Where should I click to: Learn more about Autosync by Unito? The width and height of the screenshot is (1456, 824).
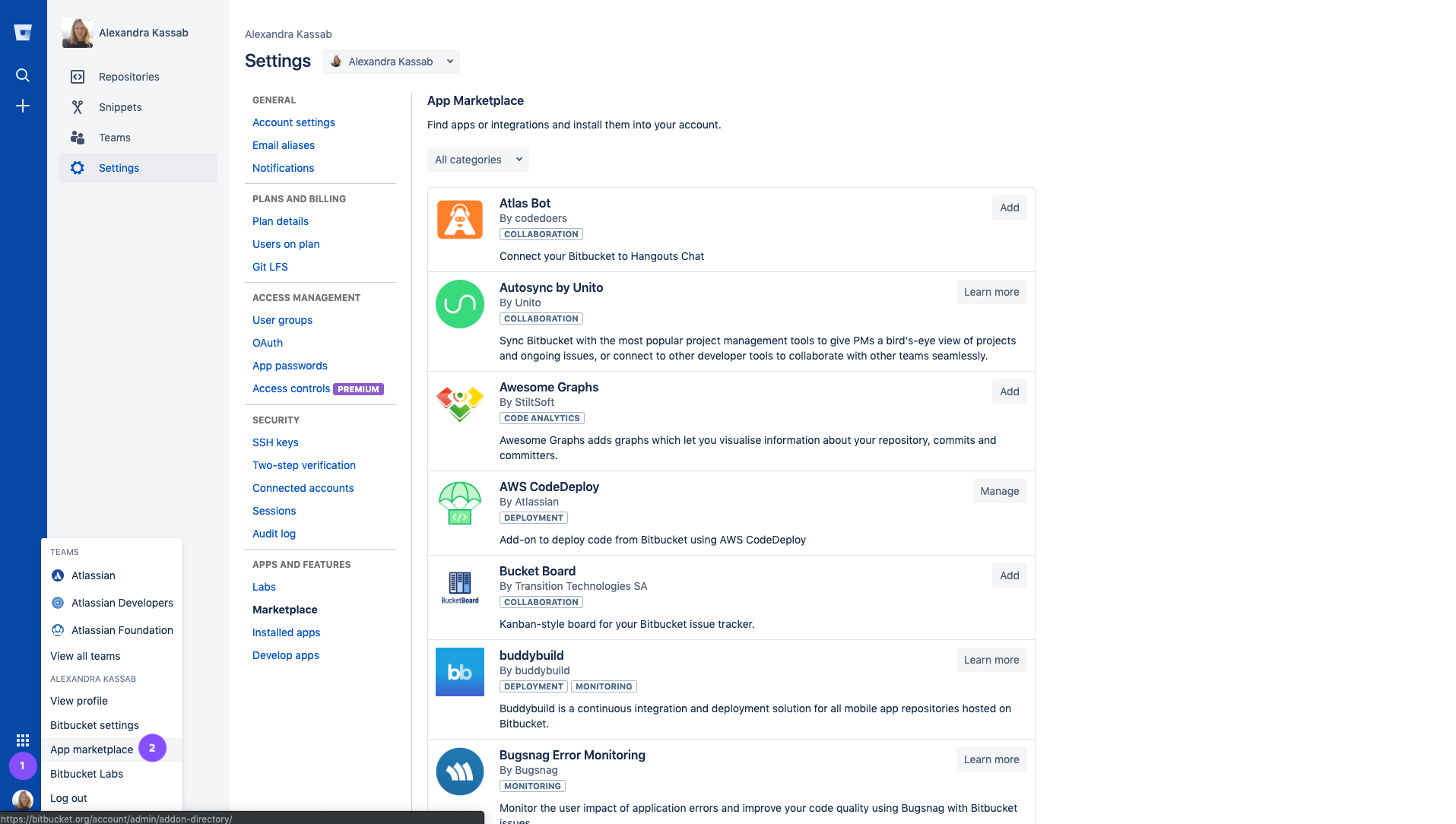click(991, 292)
